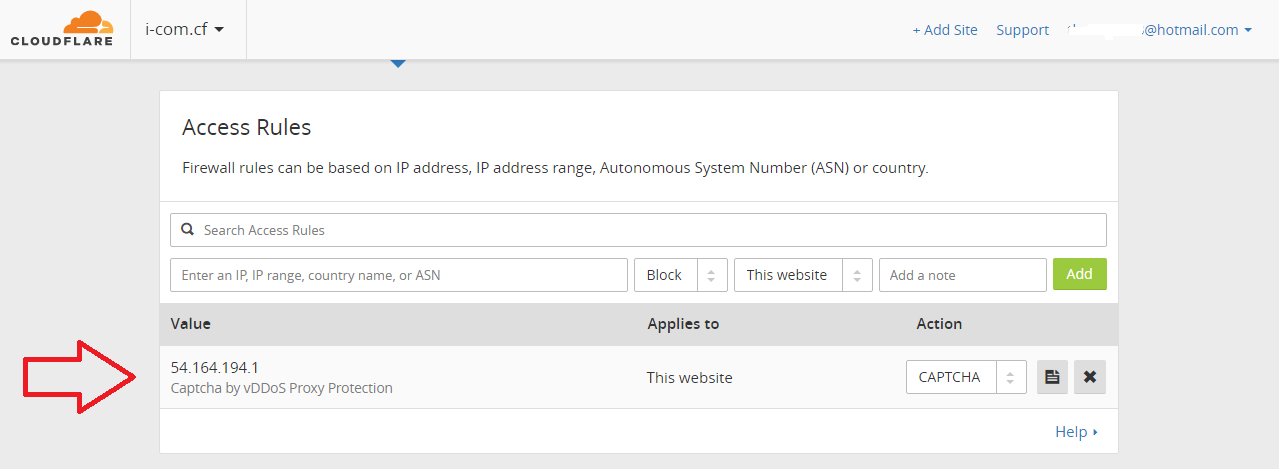Viewport: 1279px width, 469px height.
Task: Open the note editor icon for rule 54.164.194.1
Action: point(1052,377)
